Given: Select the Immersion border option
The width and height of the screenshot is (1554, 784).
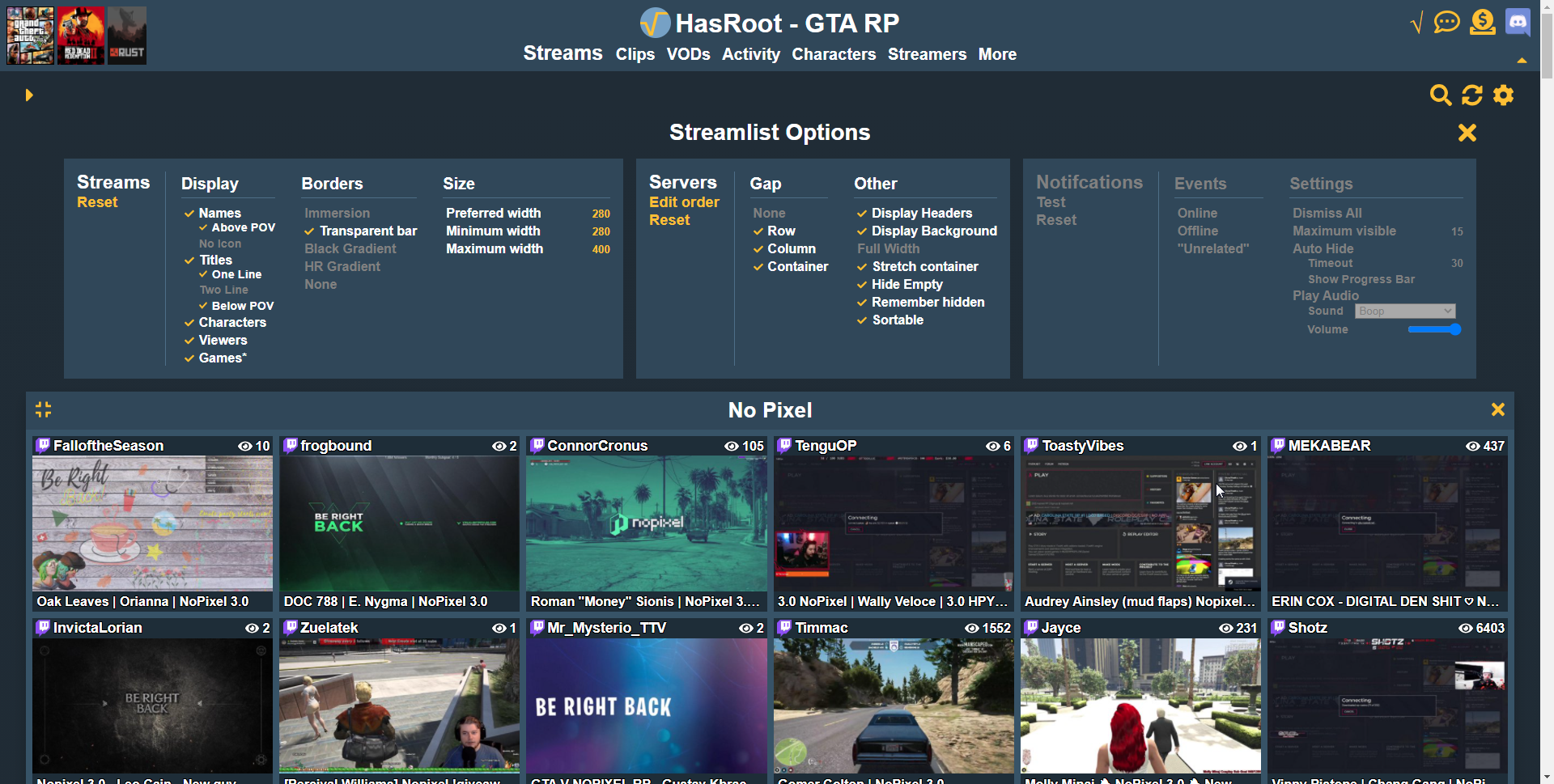Looking at the screenshot, I should 337,214.
